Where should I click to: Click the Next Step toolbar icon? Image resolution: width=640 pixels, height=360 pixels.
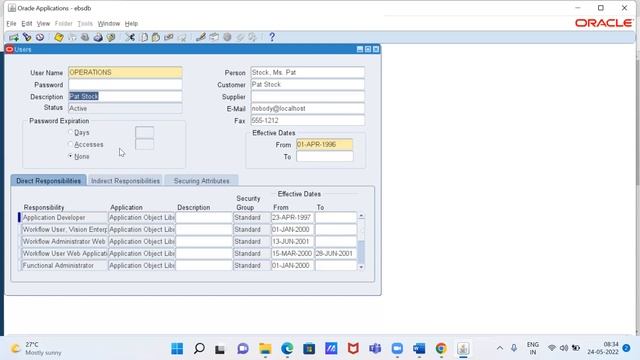pyautogui.click(x=72, y=38)
